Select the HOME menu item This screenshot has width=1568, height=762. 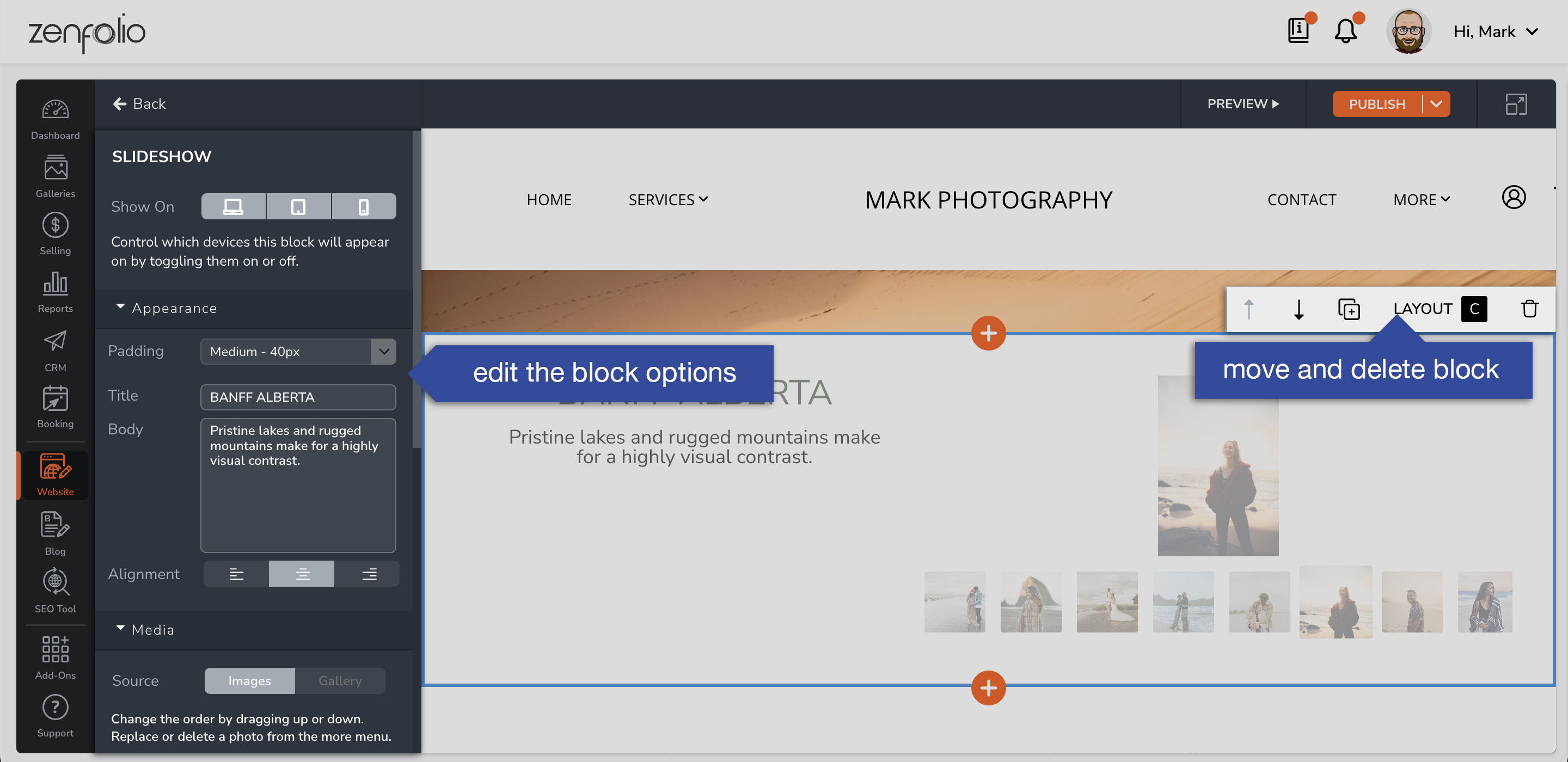pyautogui.click(x=550, y=198)
